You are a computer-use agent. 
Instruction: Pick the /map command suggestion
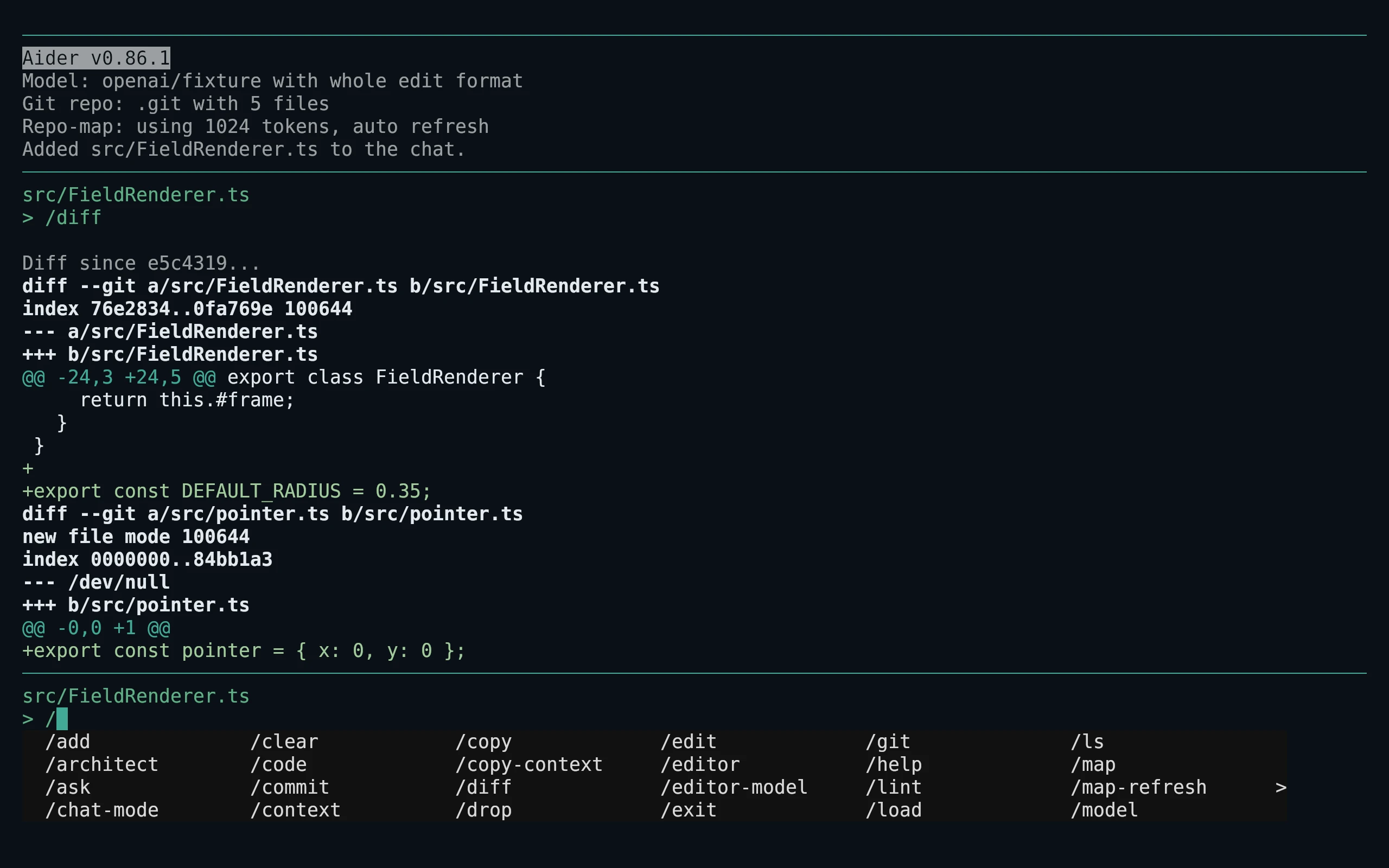pyautogui.click(x=1093, y=765)
